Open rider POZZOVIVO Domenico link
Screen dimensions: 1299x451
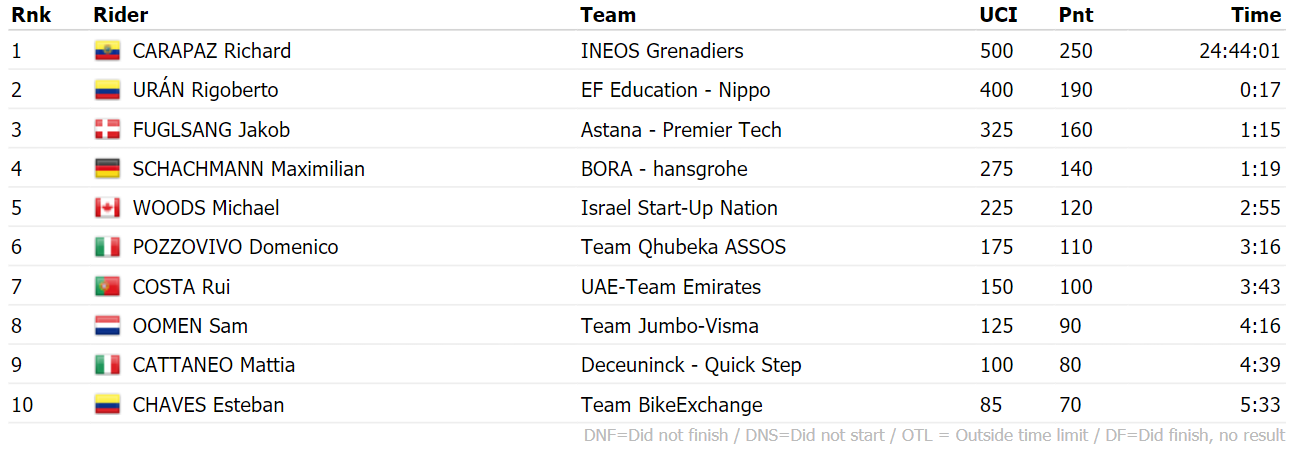(x=236, y=247)
